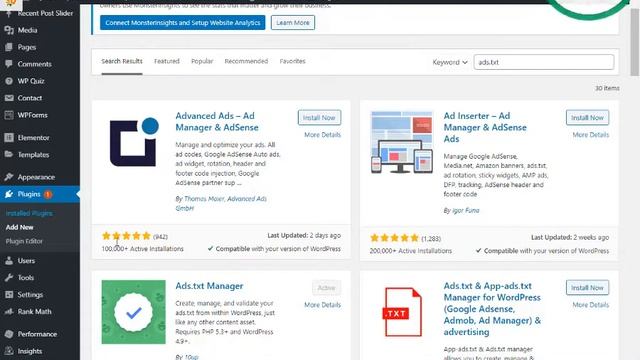Image resolution: width=640 pixels, height=360 pixels.
Task: Open More Details for Advanced Ads
Action: click(322, 135)
